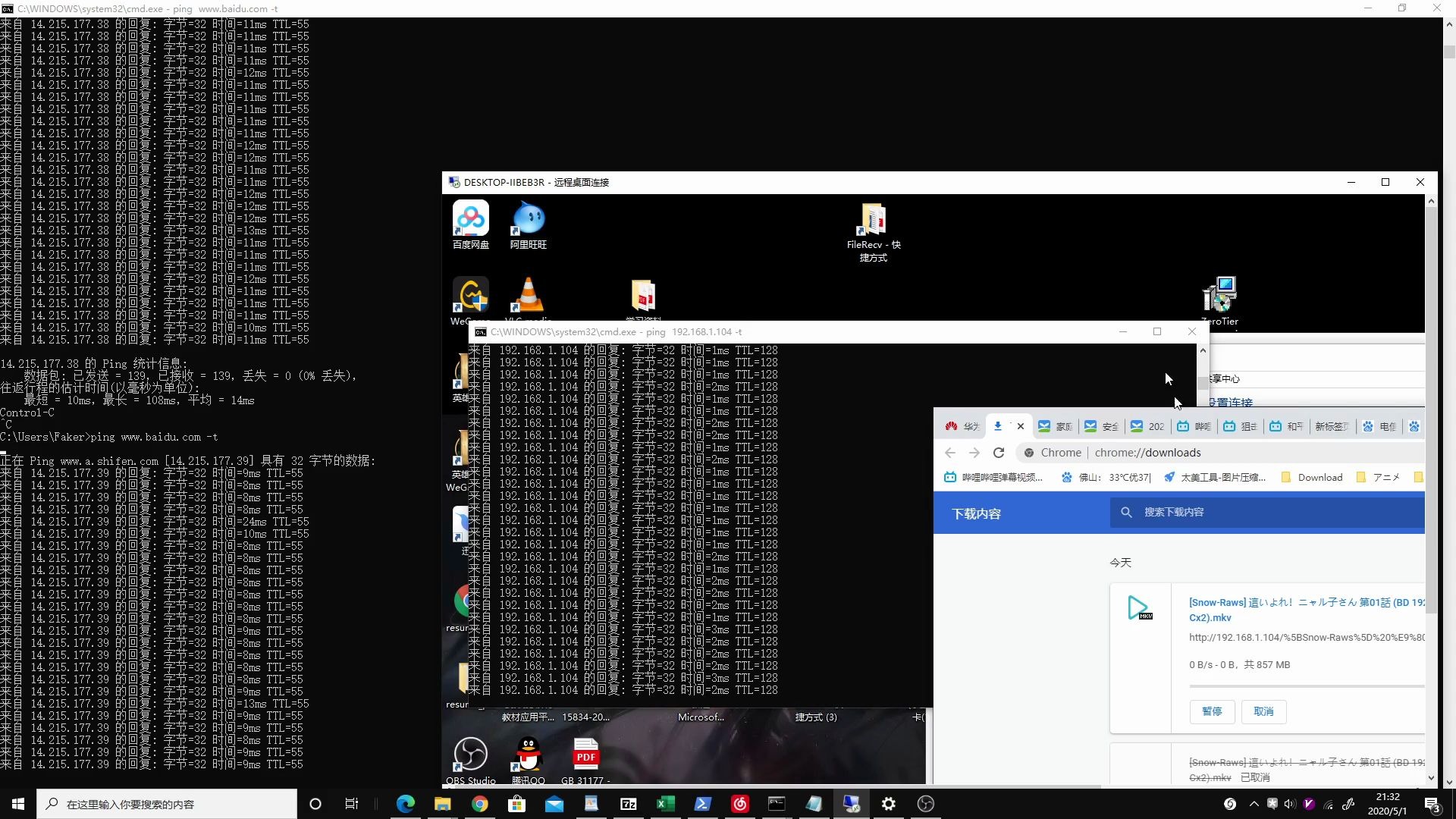Viewport: 1456px width, 819px height.
Task: Click the 取消 cancel download button
Action: click(x=1263, y=711)
